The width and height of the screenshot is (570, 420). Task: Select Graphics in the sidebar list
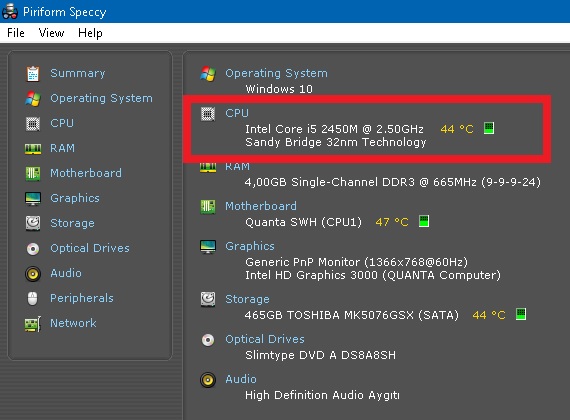(x=75, y=198)
